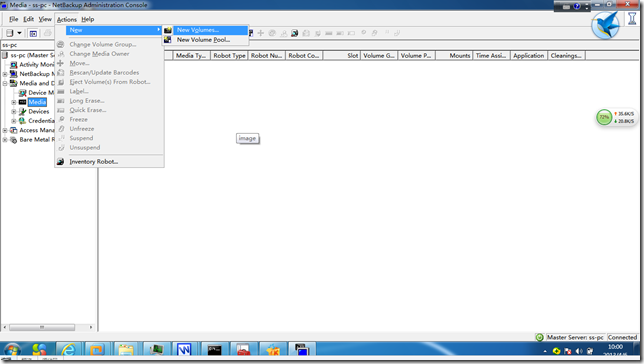
Task: Click the Inventory Robot toolbar icon
Action: (x=294, y=33)
